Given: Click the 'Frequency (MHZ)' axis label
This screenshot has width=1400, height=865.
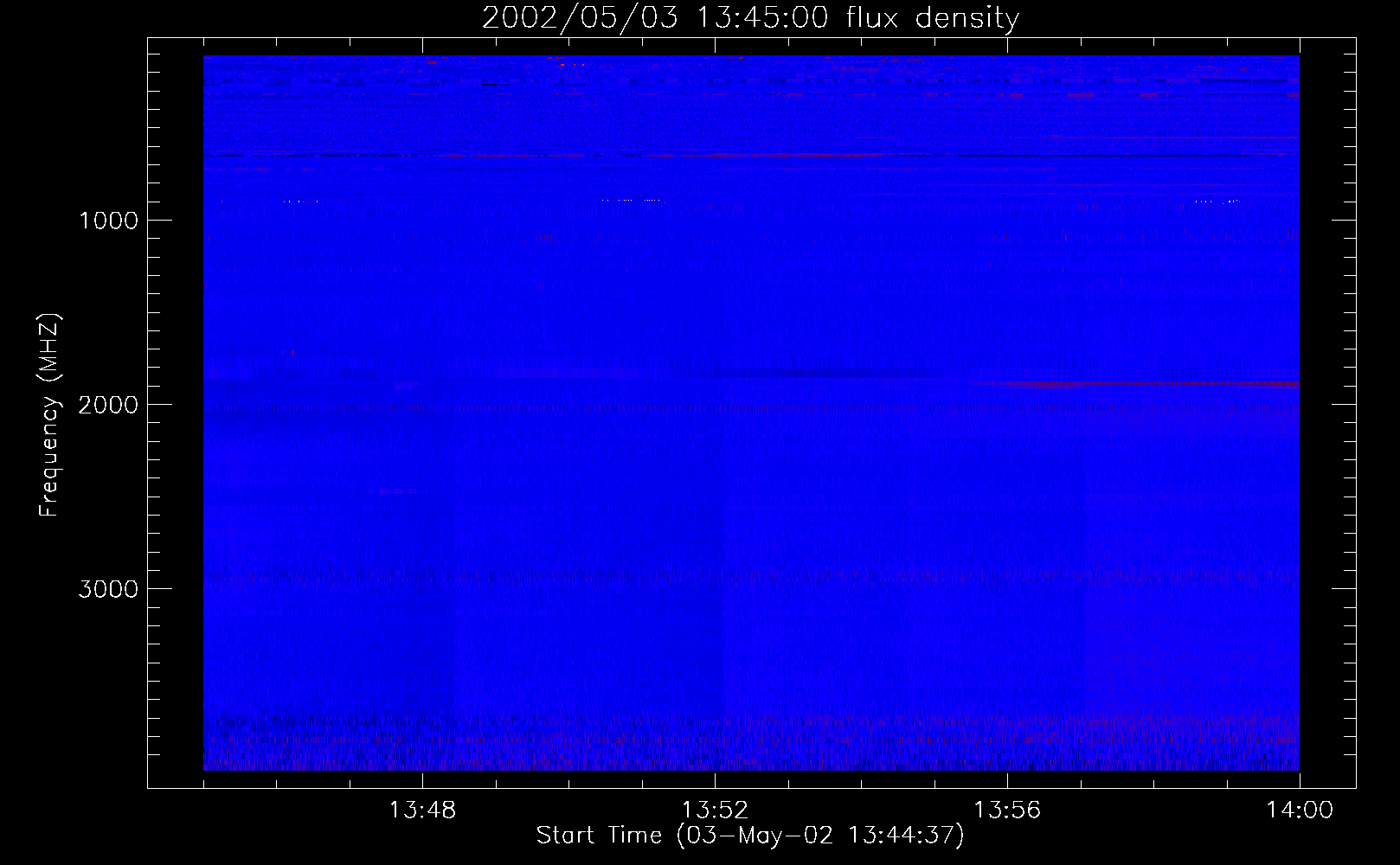Looking at the screenshot, I should click(49, 415).
